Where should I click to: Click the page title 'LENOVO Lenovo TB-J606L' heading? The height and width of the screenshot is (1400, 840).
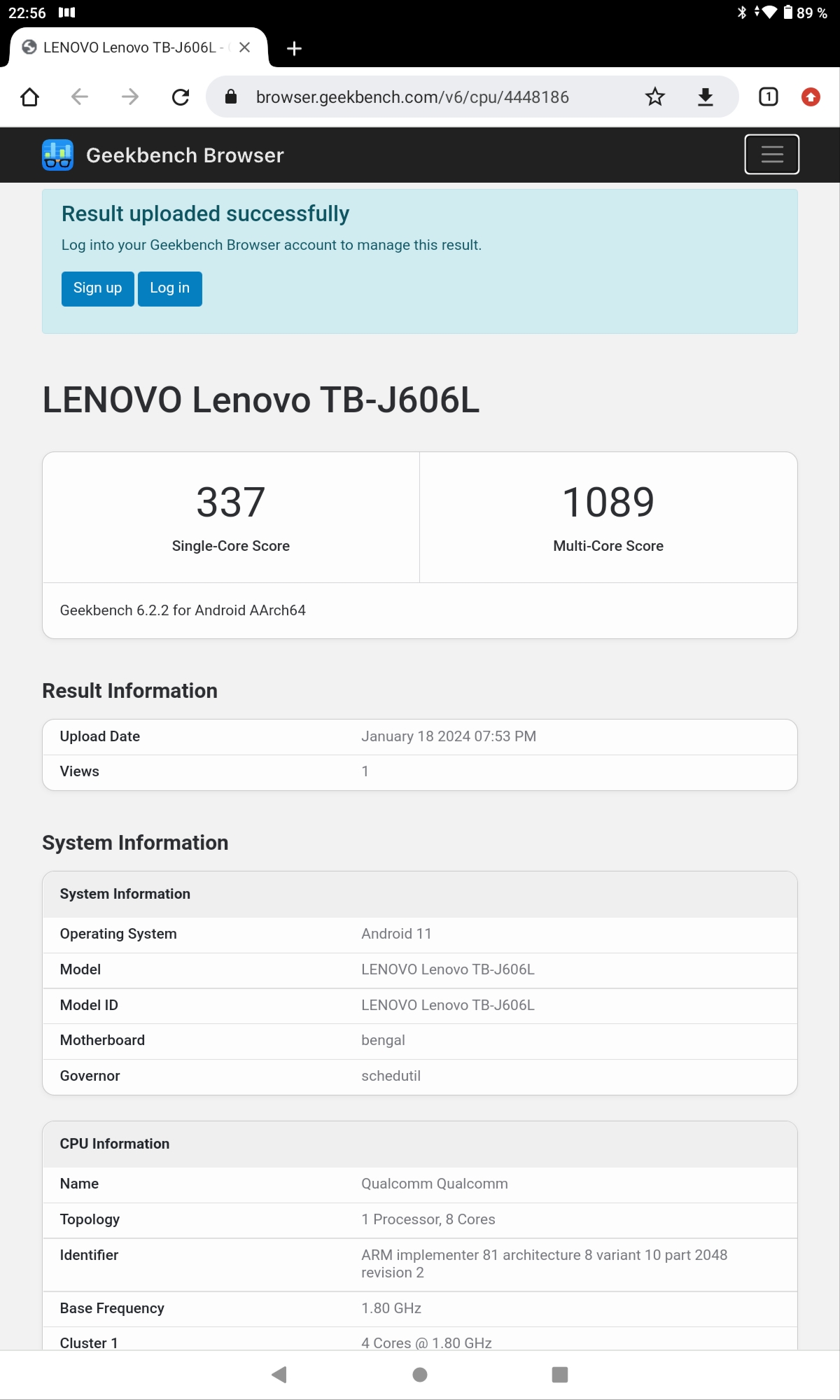261,400
